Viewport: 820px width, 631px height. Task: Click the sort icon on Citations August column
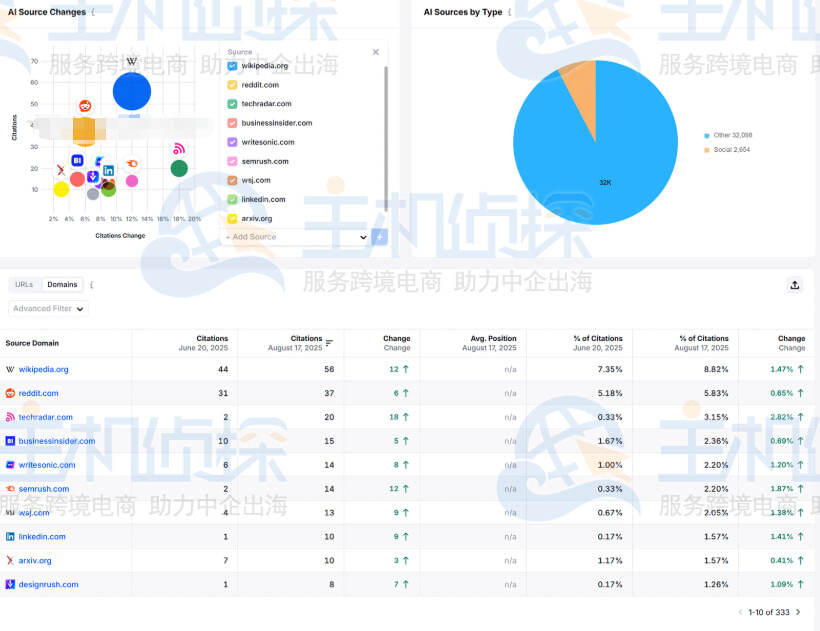(330, 343)
